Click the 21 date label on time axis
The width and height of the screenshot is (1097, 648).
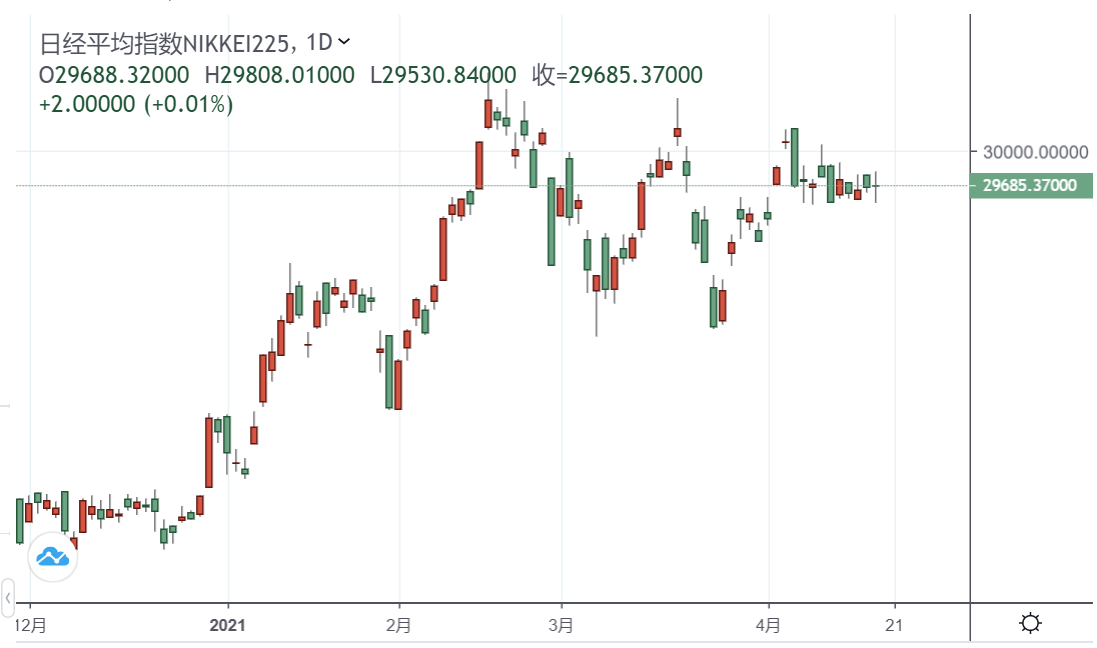click(894, 626)
